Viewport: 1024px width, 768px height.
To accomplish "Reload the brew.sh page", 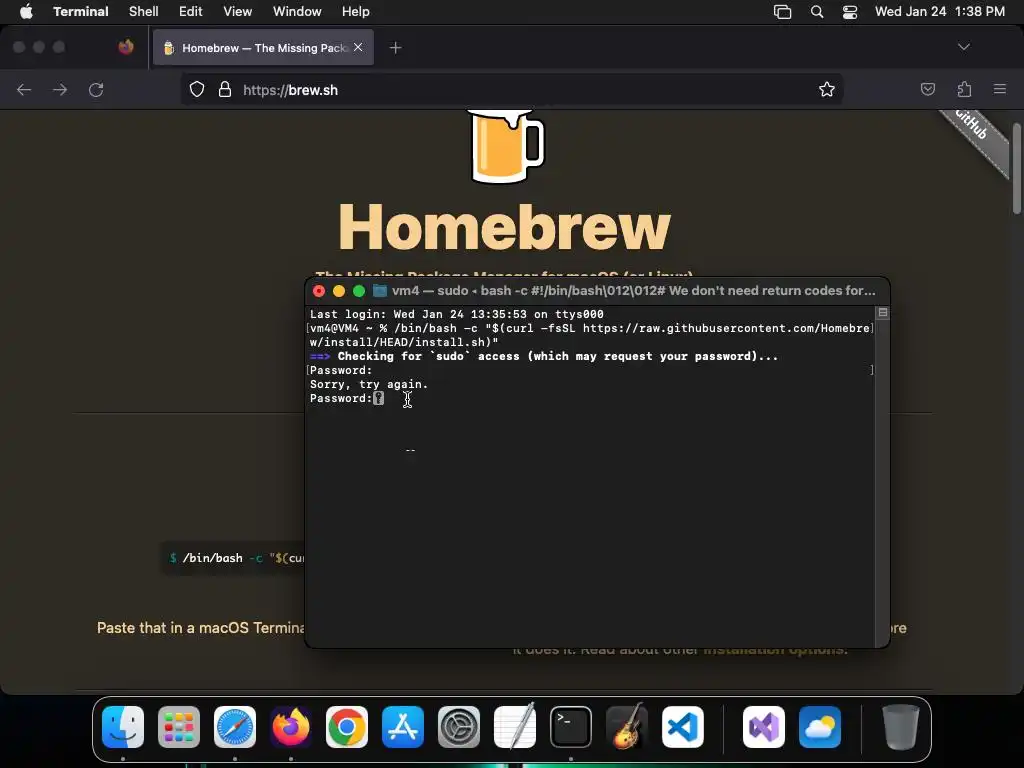I will pos(96,90).
